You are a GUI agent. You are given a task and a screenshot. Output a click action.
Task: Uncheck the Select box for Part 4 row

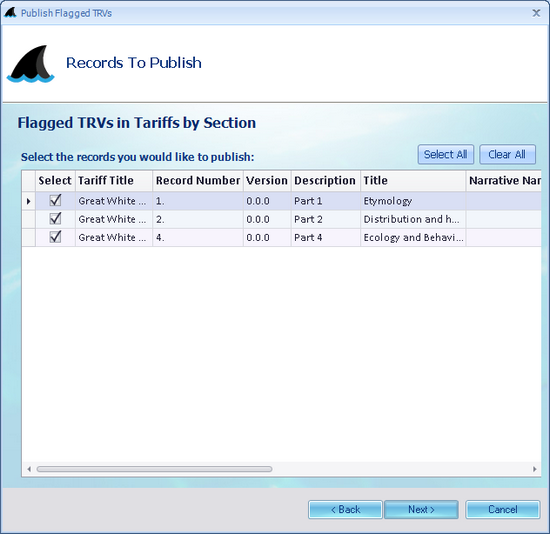pyautogui.click(x=55, y=237)
